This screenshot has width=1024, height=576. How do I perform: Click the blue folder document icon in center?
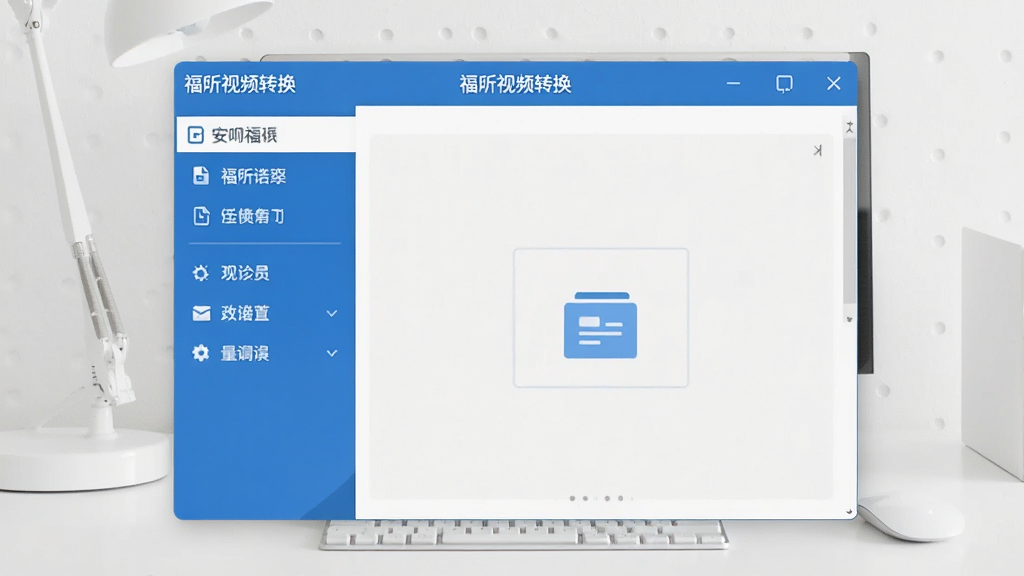600,325
